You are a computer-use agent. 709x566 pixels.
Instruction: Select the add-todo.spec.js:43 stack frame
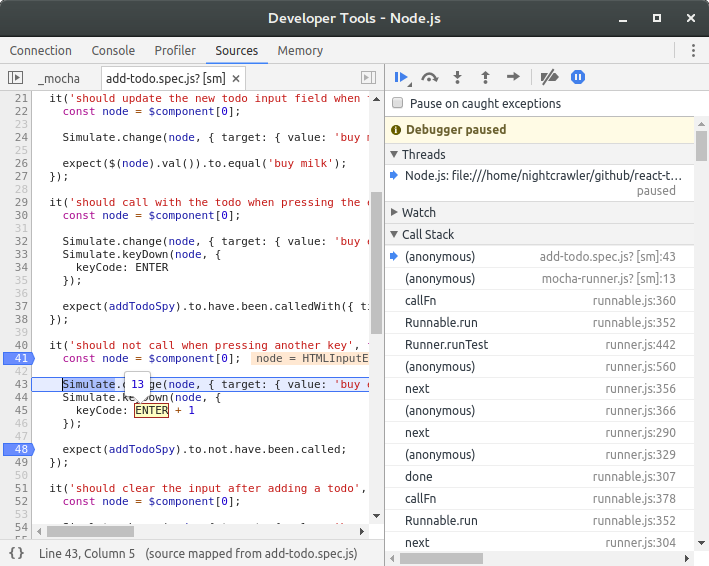pos(539,256)
